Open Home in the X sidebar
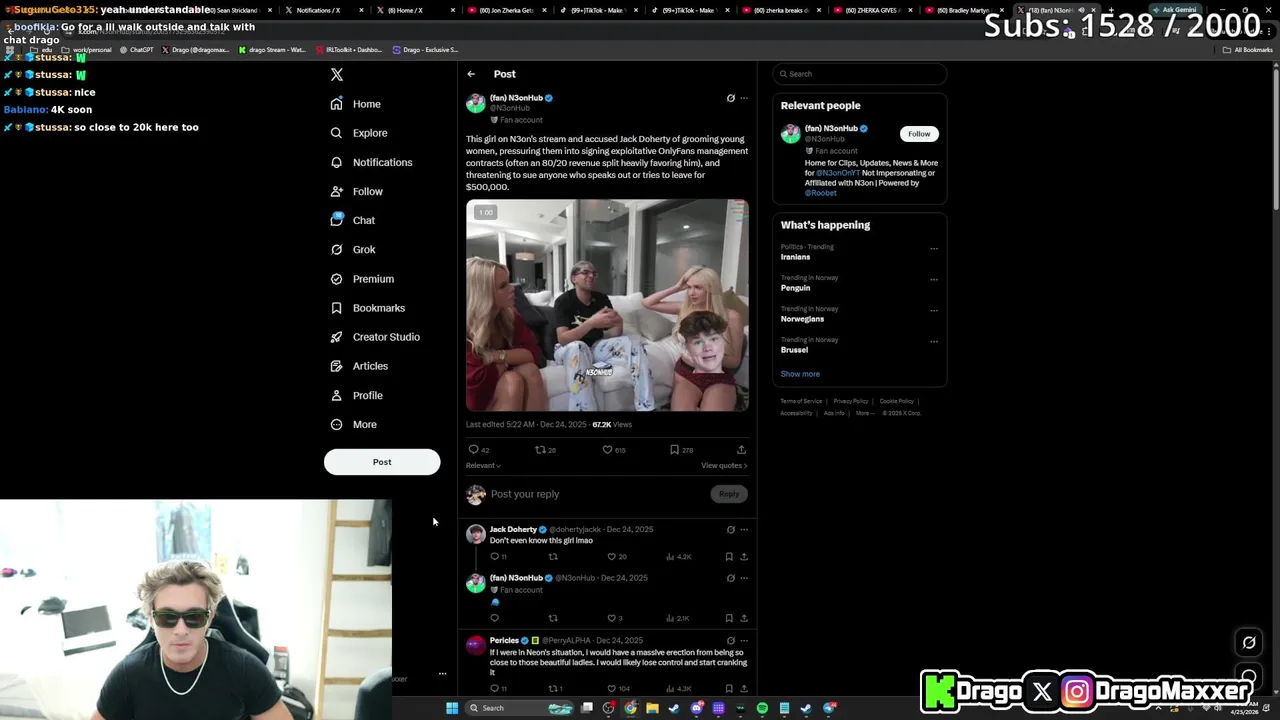This screenshot has height=720, width=1280. click(356, 104)
